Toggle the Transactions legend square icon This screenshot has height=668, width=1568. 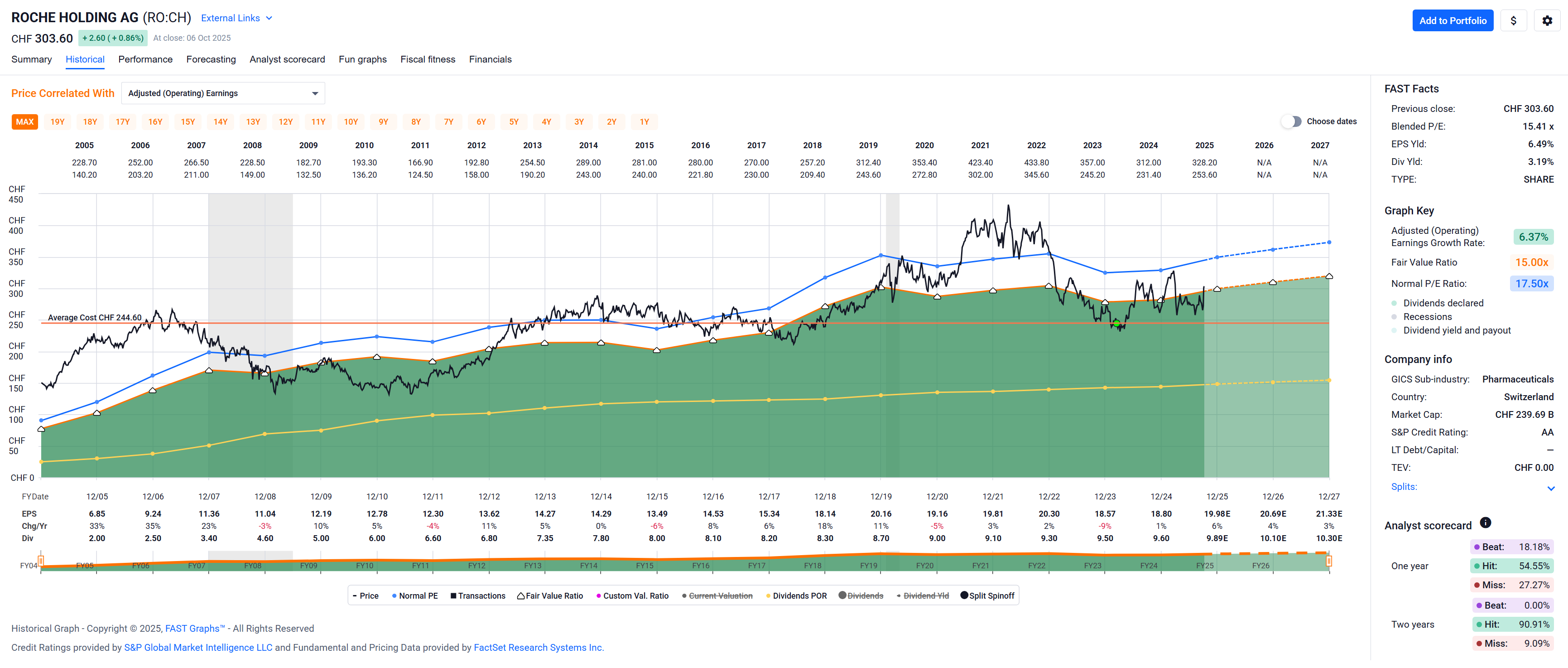coord(453,595)
